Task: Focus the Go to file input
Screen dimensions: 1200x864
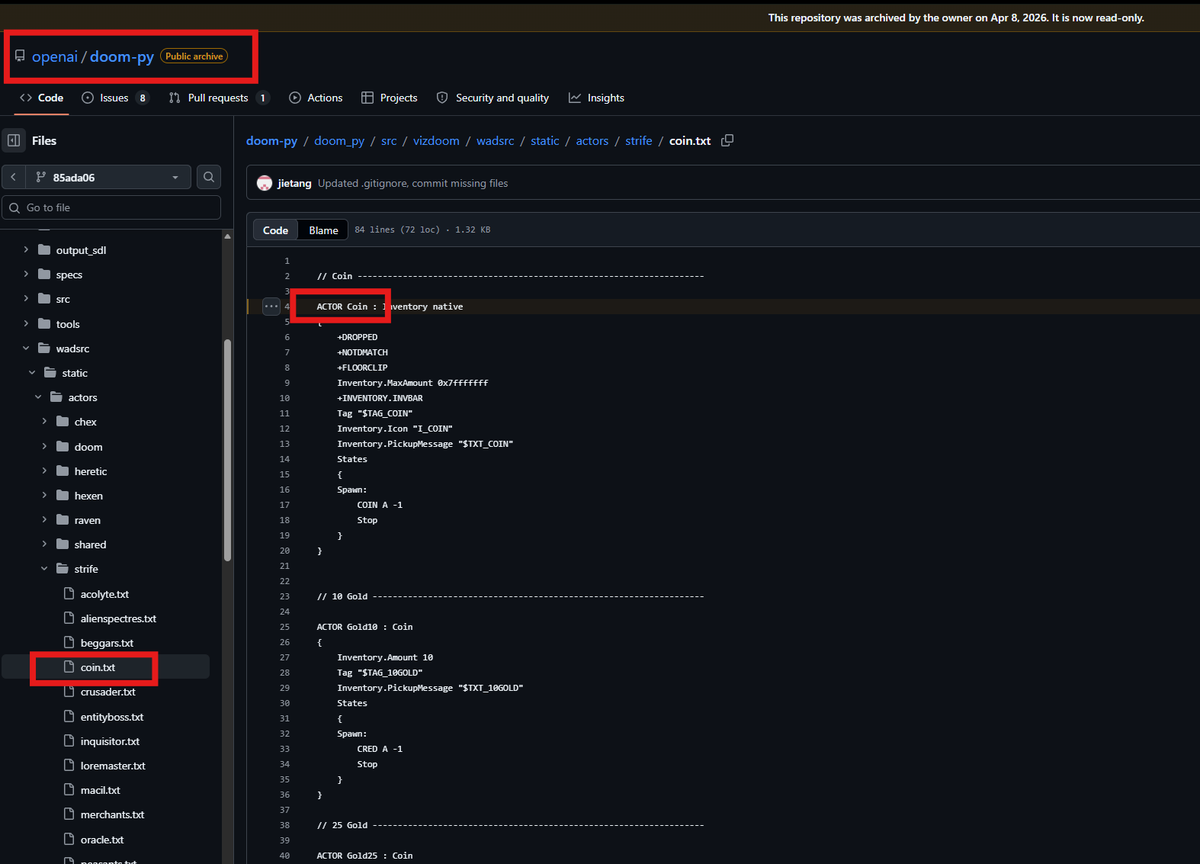Action: [111, 207]
